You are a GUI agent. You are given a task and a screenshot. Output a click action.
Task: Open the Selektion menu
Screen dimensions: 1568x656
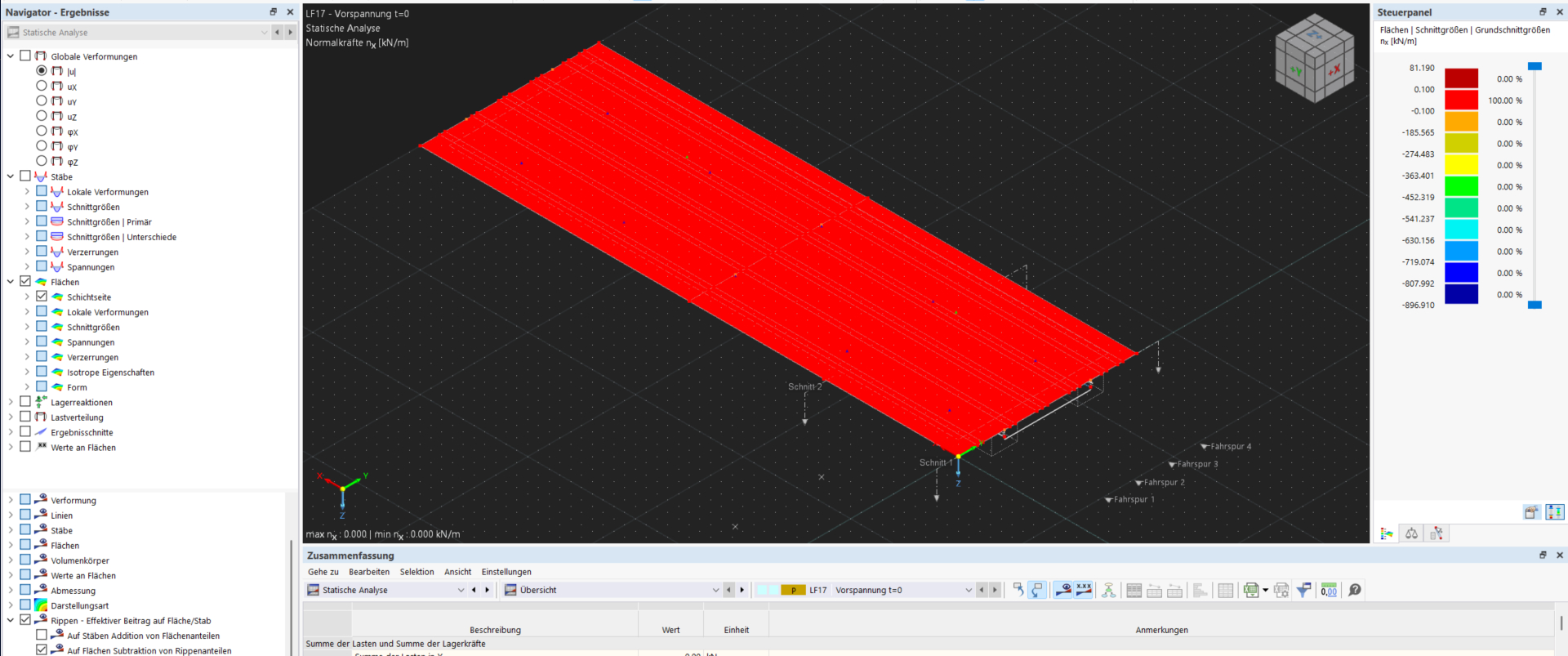tap(416, 572)
